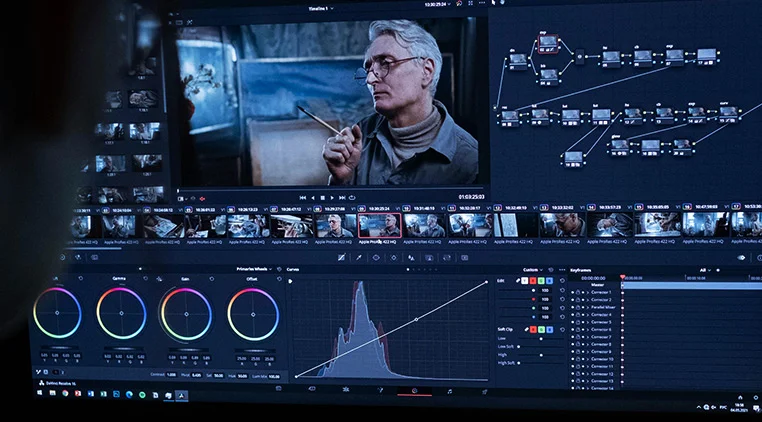
Task: Toggle Soft Clip blue channel
Action: pos(549,329)
